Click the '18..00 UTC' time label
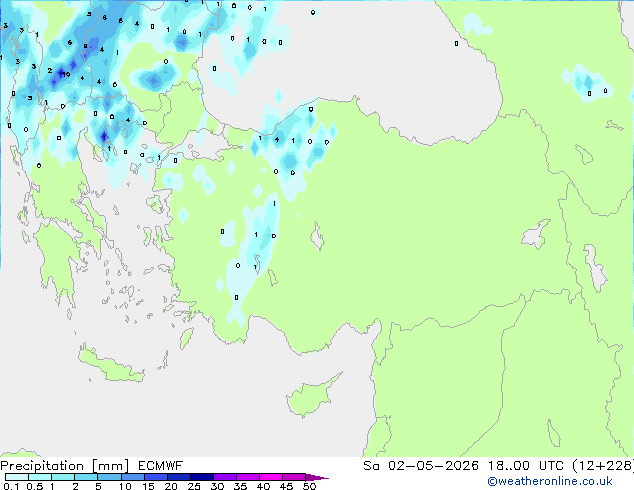Viewport: 634px width, 490px height. 526,466
